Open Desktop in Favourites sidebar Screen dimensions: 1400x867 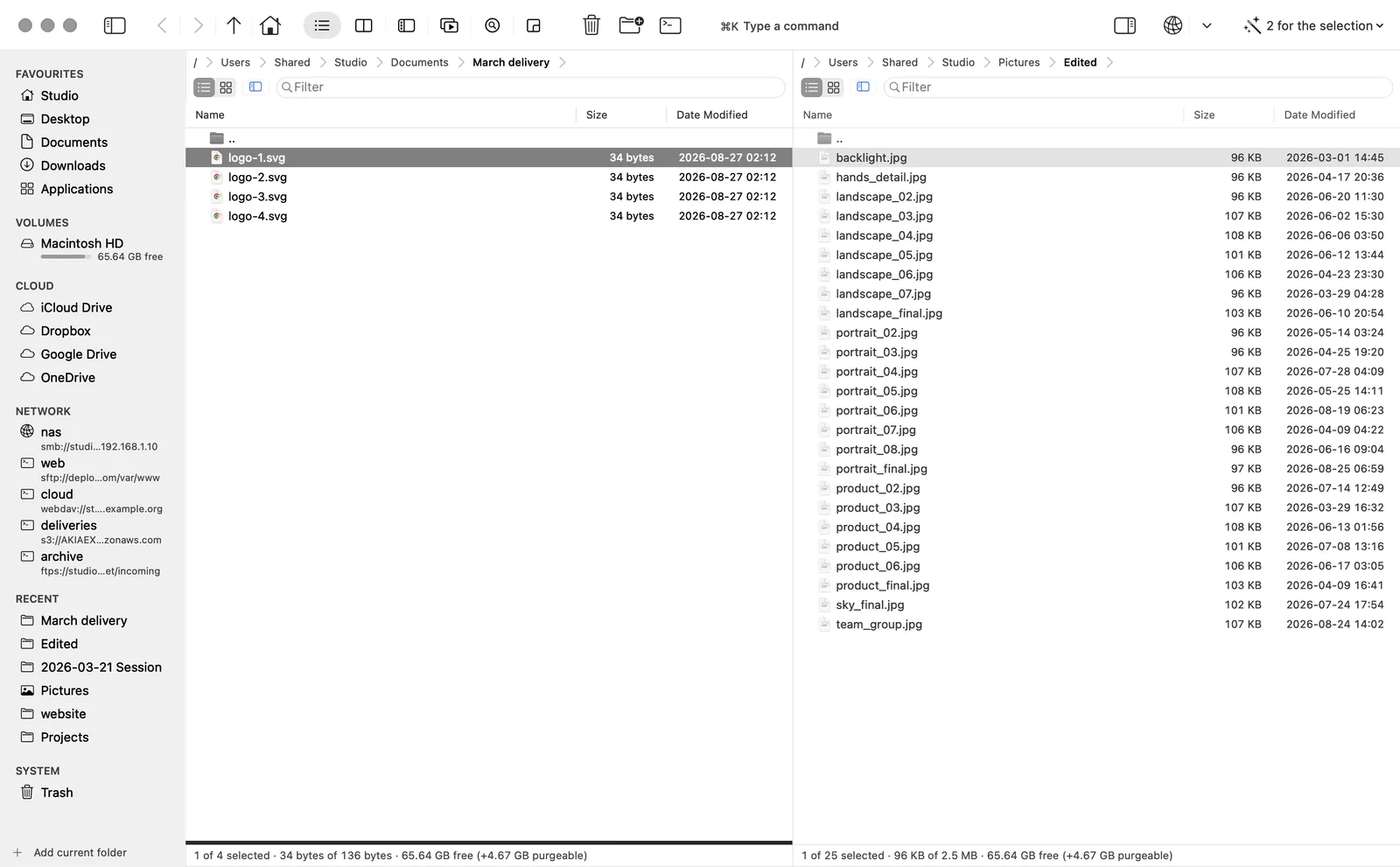pyautogui.click(x=65, y=119)
